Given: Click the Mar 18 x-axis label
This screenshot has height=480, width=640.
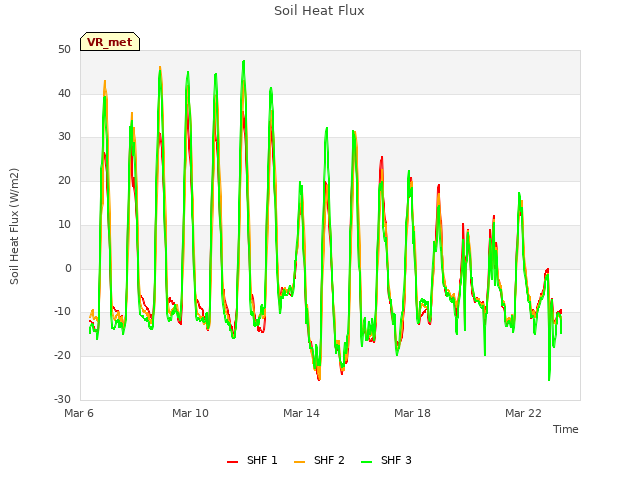Looking at the screenshot, I should click(412, 413).
